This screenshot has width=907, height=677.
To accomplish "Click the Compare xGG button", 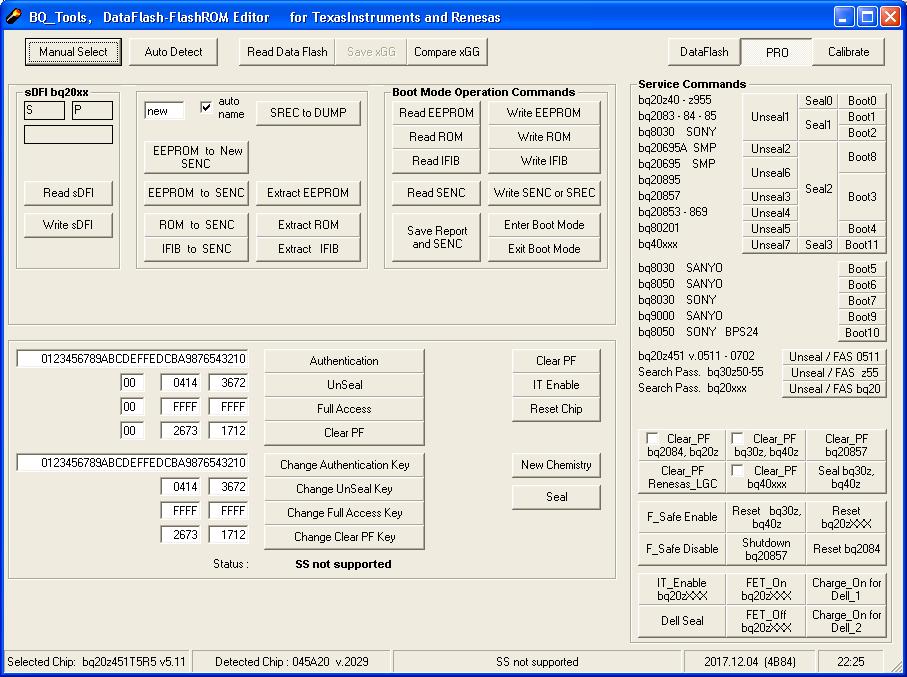I will point(447,52).
